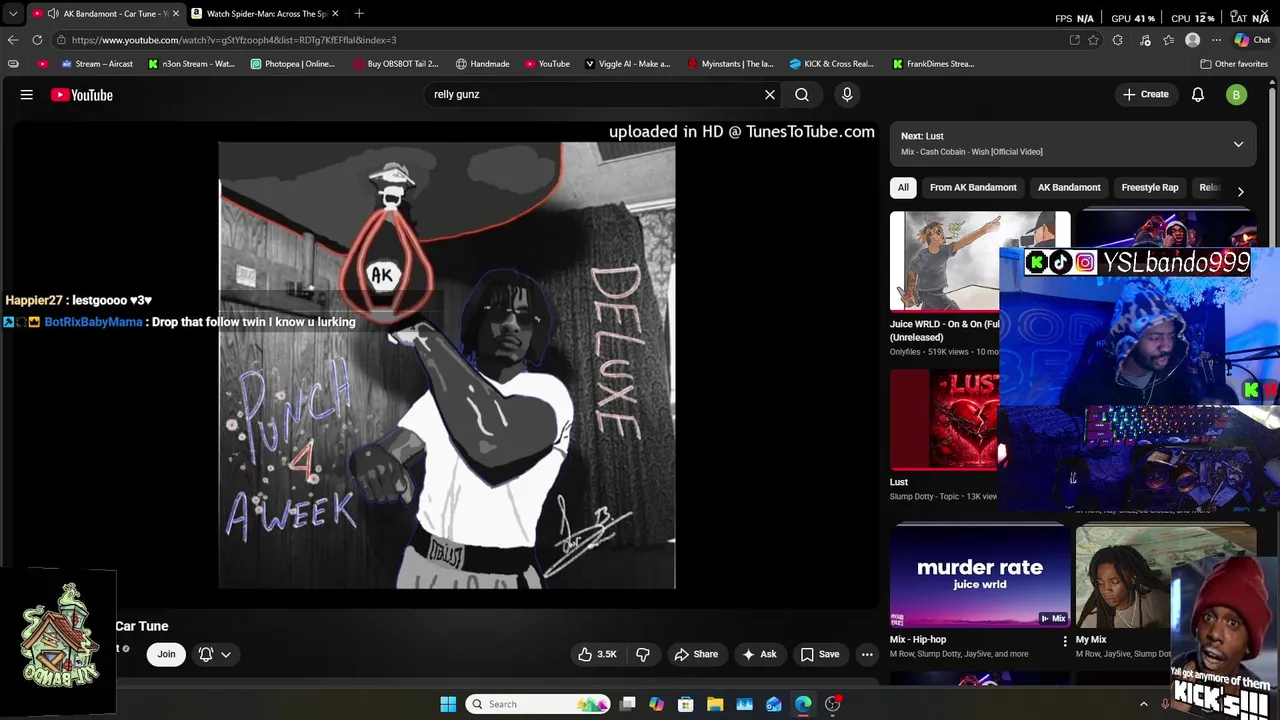Viewport: 1280px width, 720px height.
Task: Open Copilot Chat button
Action: (1254, 40)
